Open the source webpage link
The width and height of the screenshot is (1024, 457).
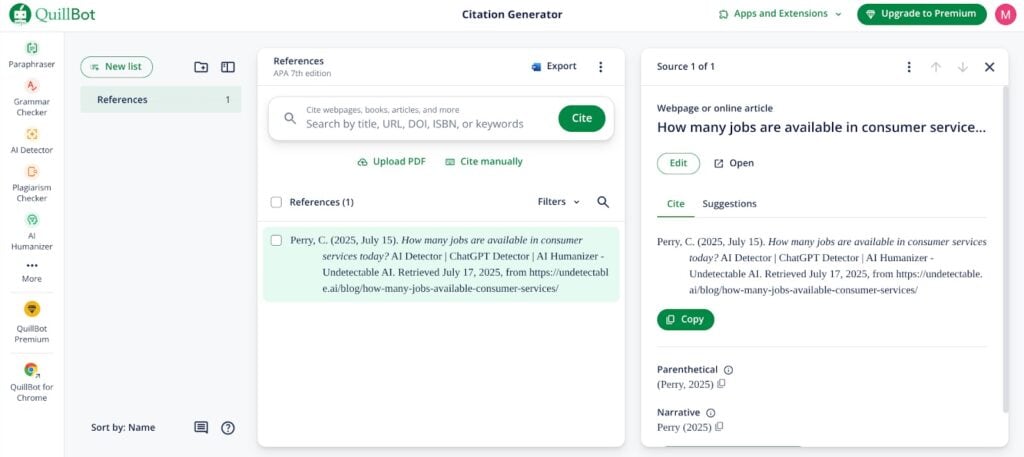coord(734,163)
